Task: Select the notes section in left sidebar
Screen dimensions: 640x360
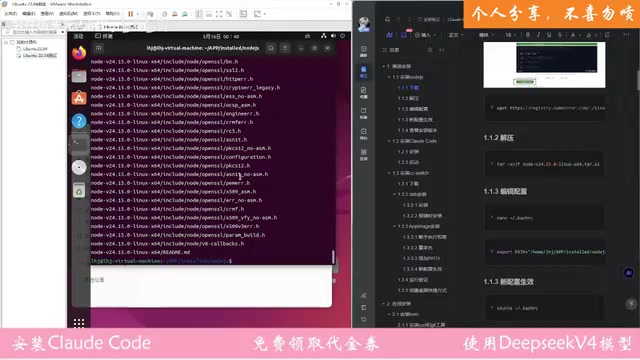Action: [363, 72]
